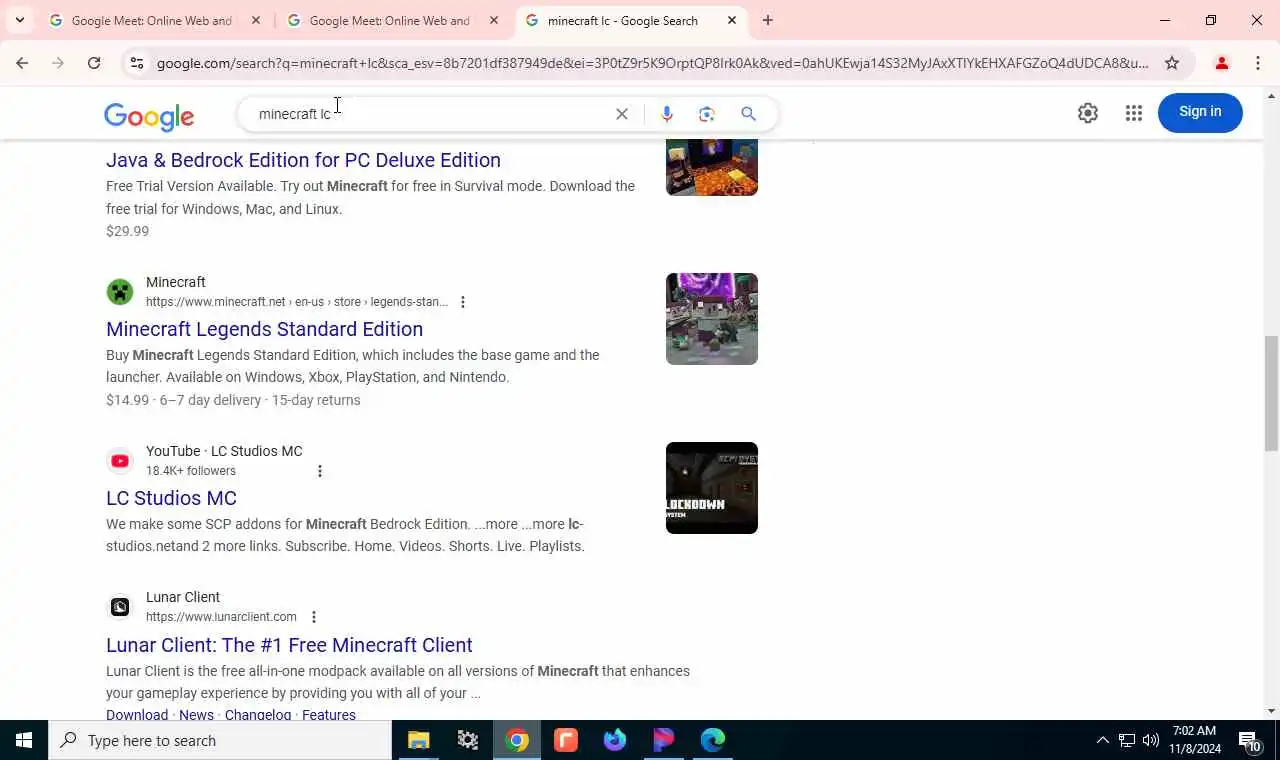Viewport: 1280px width, 760px height.
Task: Open a new browser tab
Action: [768, 20]
